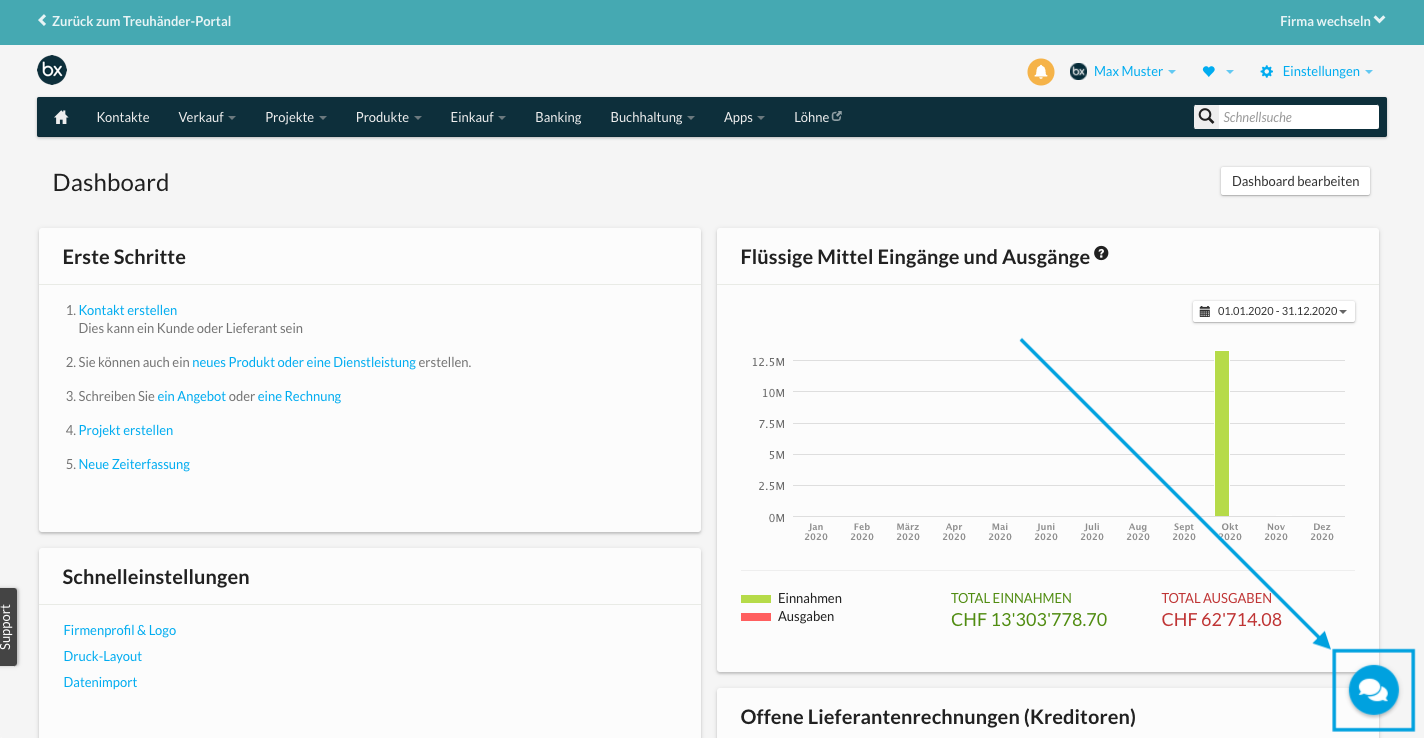The height and width of the screenshot is (738, 1424).
Task: Open the Druck-Layout link
Action: coord(103,656)
